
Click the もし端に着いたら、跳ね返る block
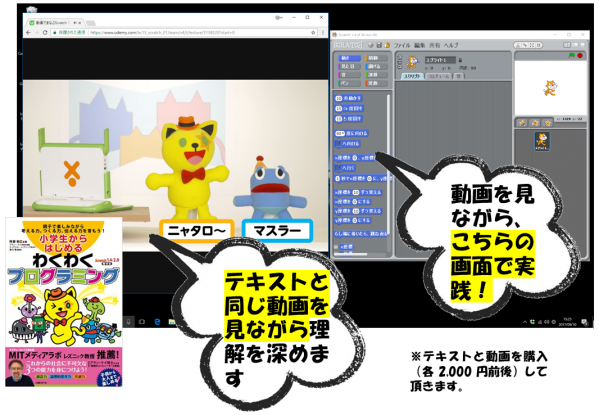pos(361,233)
